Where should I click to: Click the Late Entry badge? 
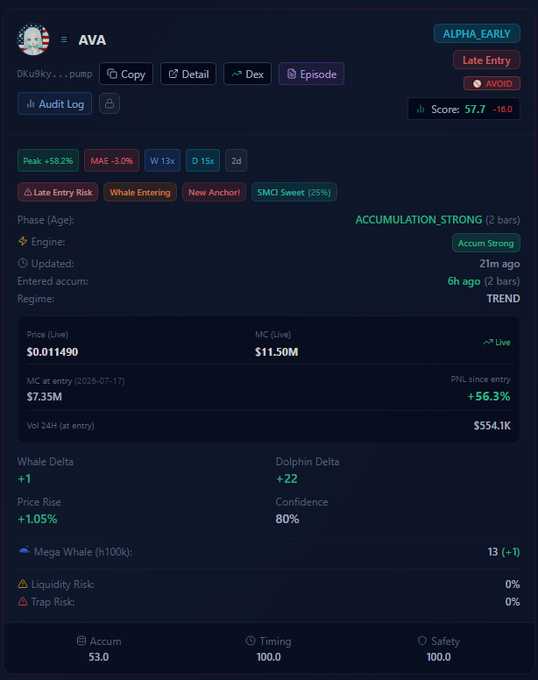click(486, 60)
